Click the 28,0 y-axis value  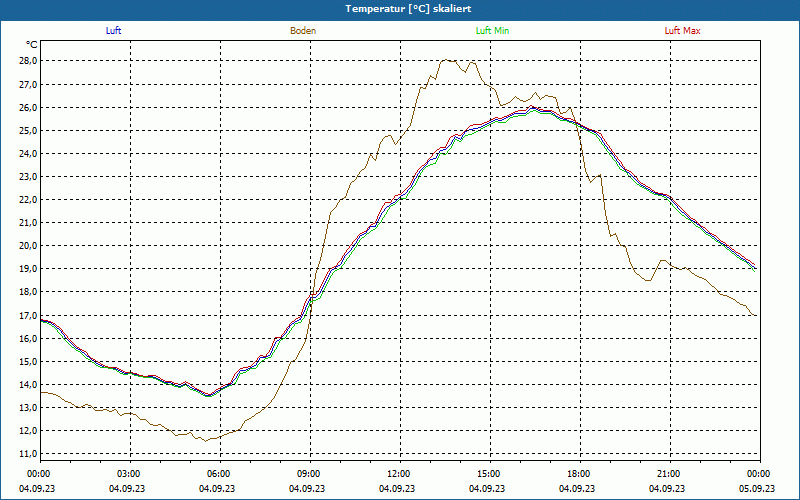pos(29,61)
